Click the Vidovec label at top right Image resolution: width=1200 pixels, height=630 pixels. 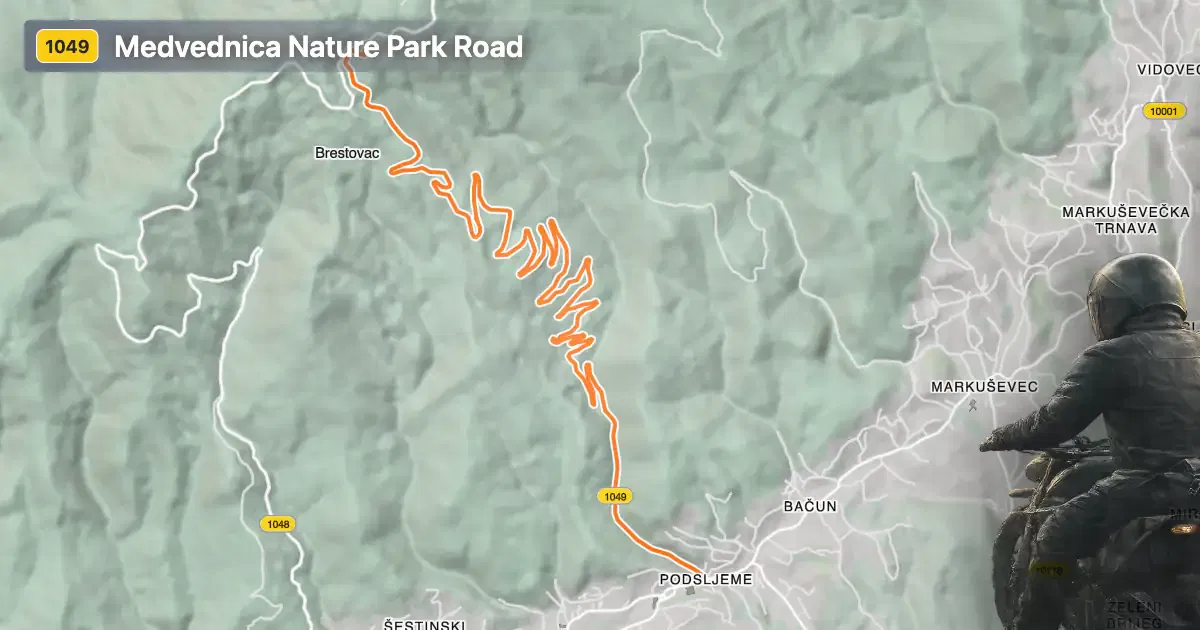1168,70
